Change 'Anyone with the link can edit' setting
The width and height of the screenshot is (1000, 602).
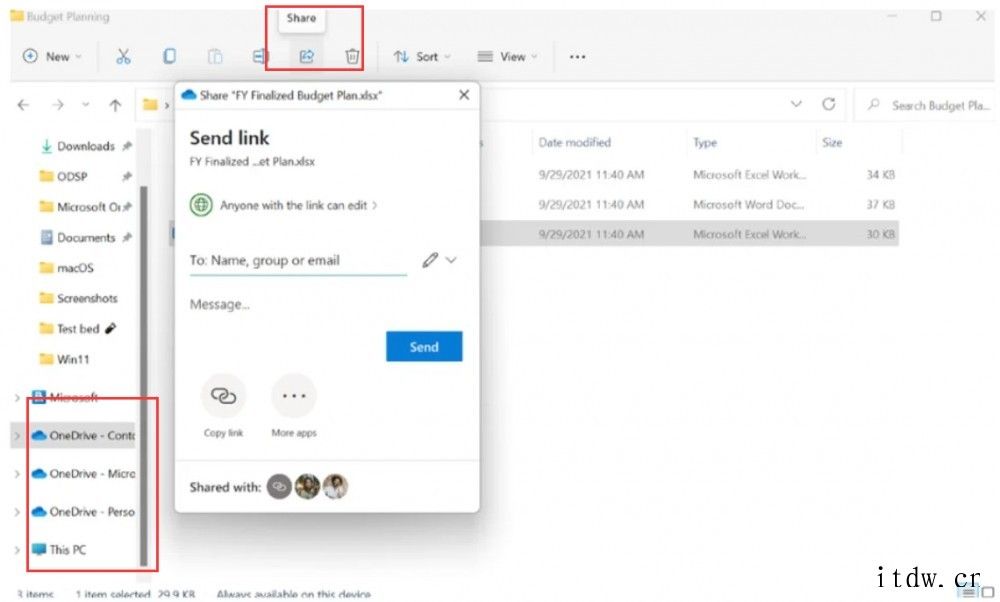[283, 205]
